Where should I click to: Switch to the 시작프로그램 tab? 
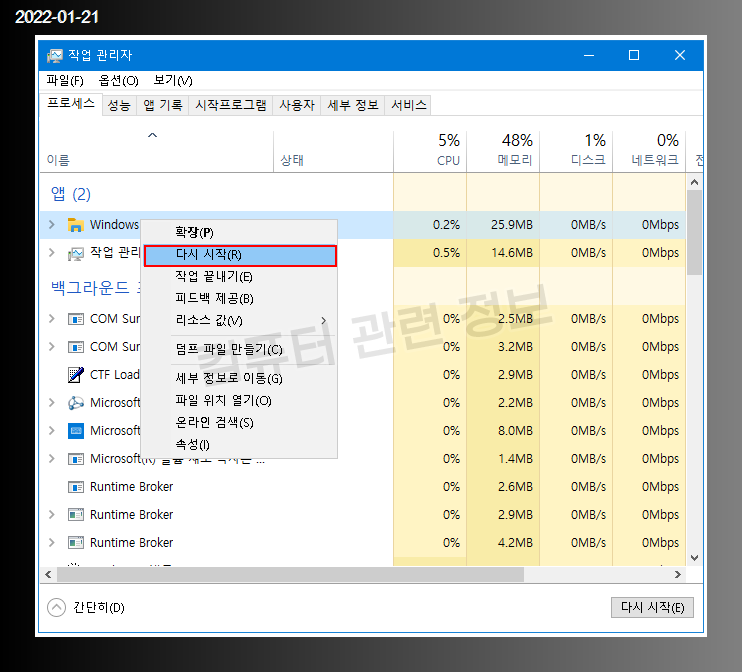point(231,105)
